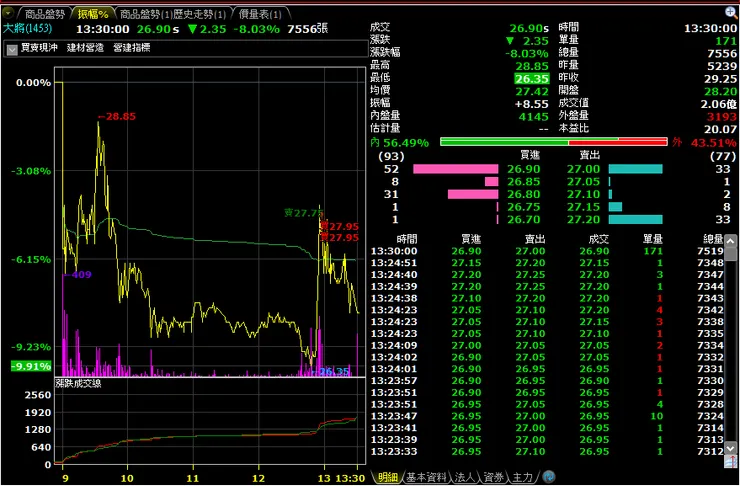Click the 時間 column header in tick list
This screenshot has height=486, width=740.
407,239
